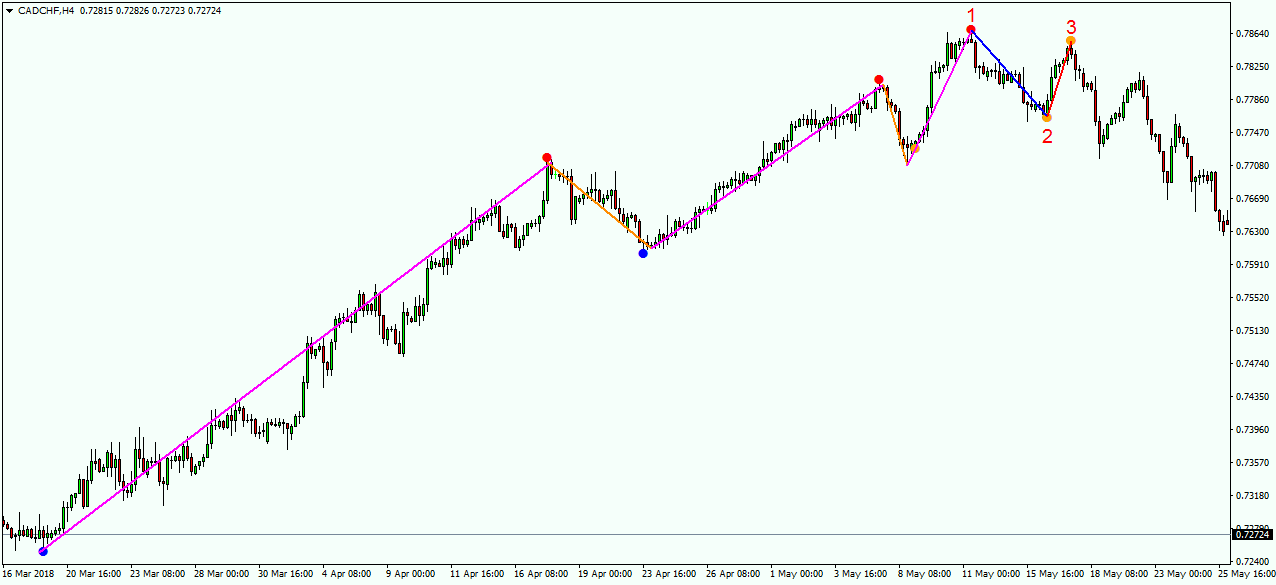
Task: Click the blue dot near the 23 Apr low
Action: [x=643, y=253]
